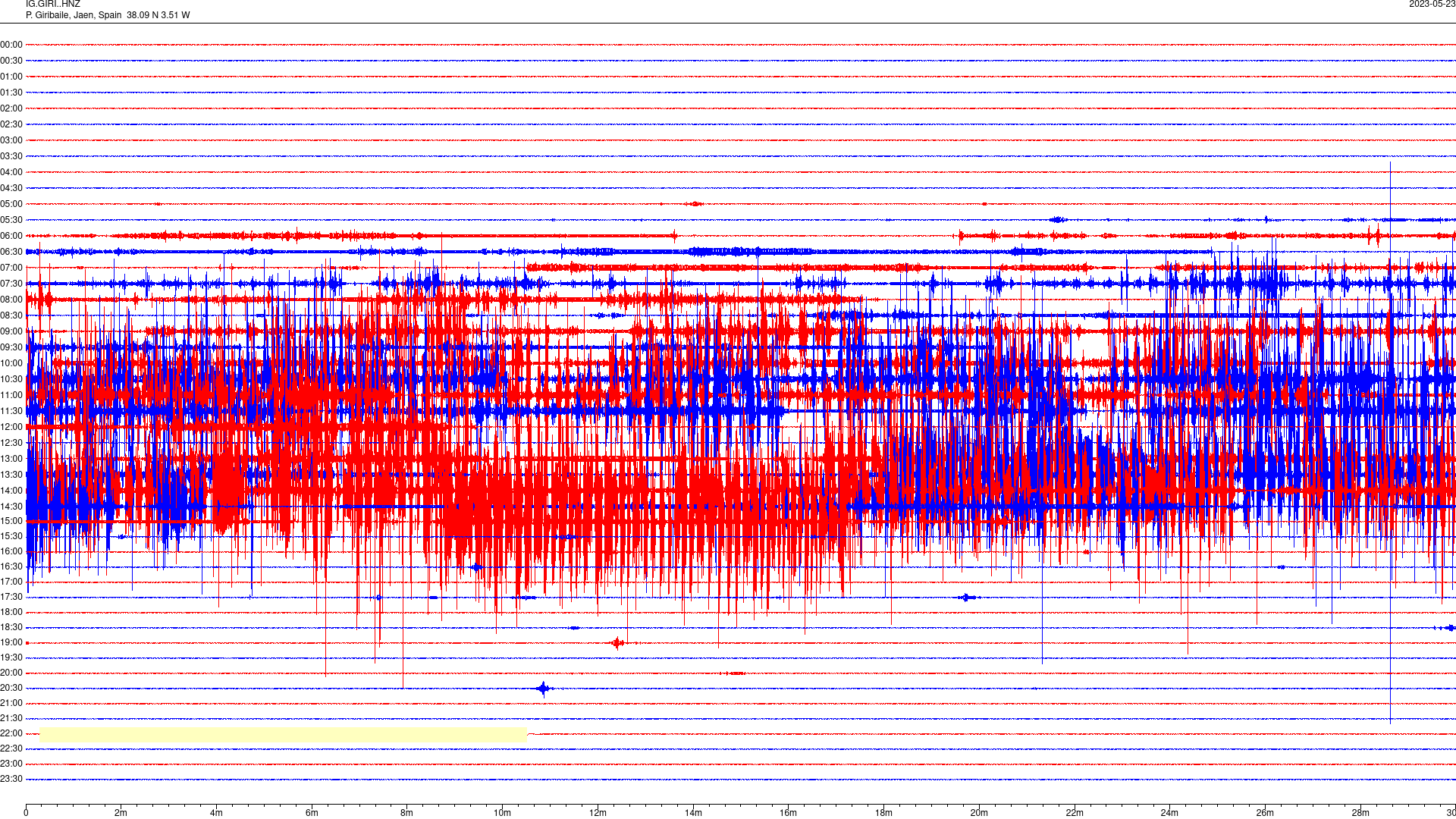Select the 13:30 time row label

point(11,475)
